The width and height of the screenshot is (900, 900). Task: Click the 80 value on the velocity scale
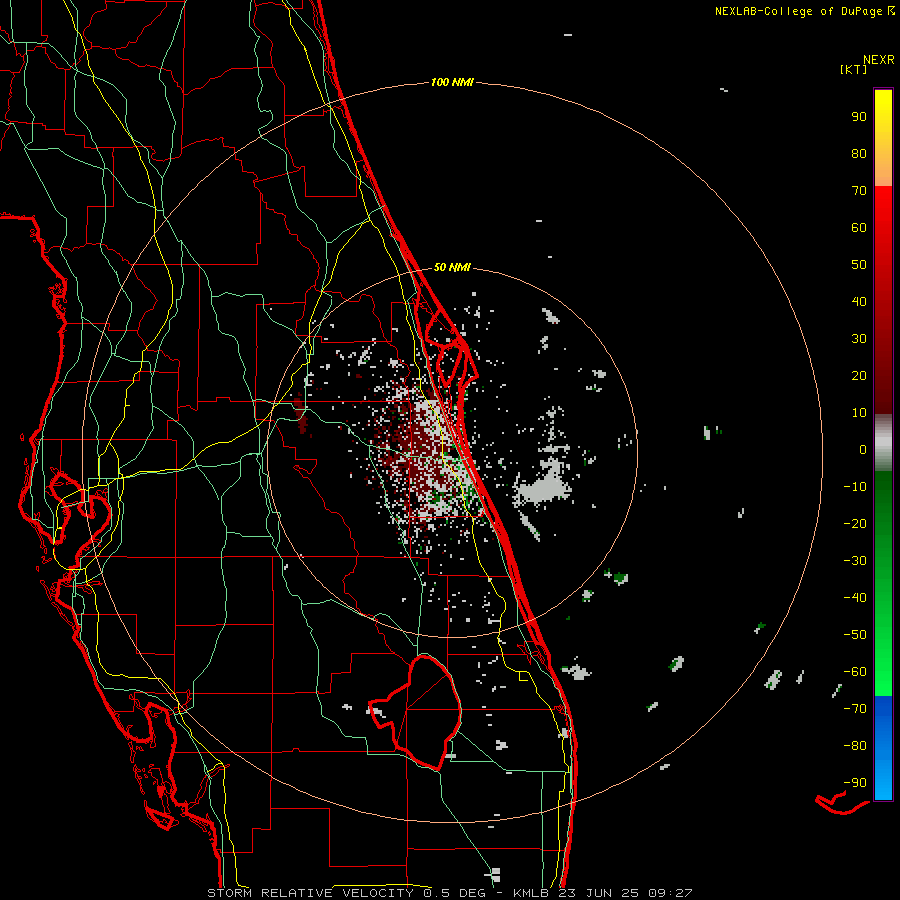click(x=859, y=154)
